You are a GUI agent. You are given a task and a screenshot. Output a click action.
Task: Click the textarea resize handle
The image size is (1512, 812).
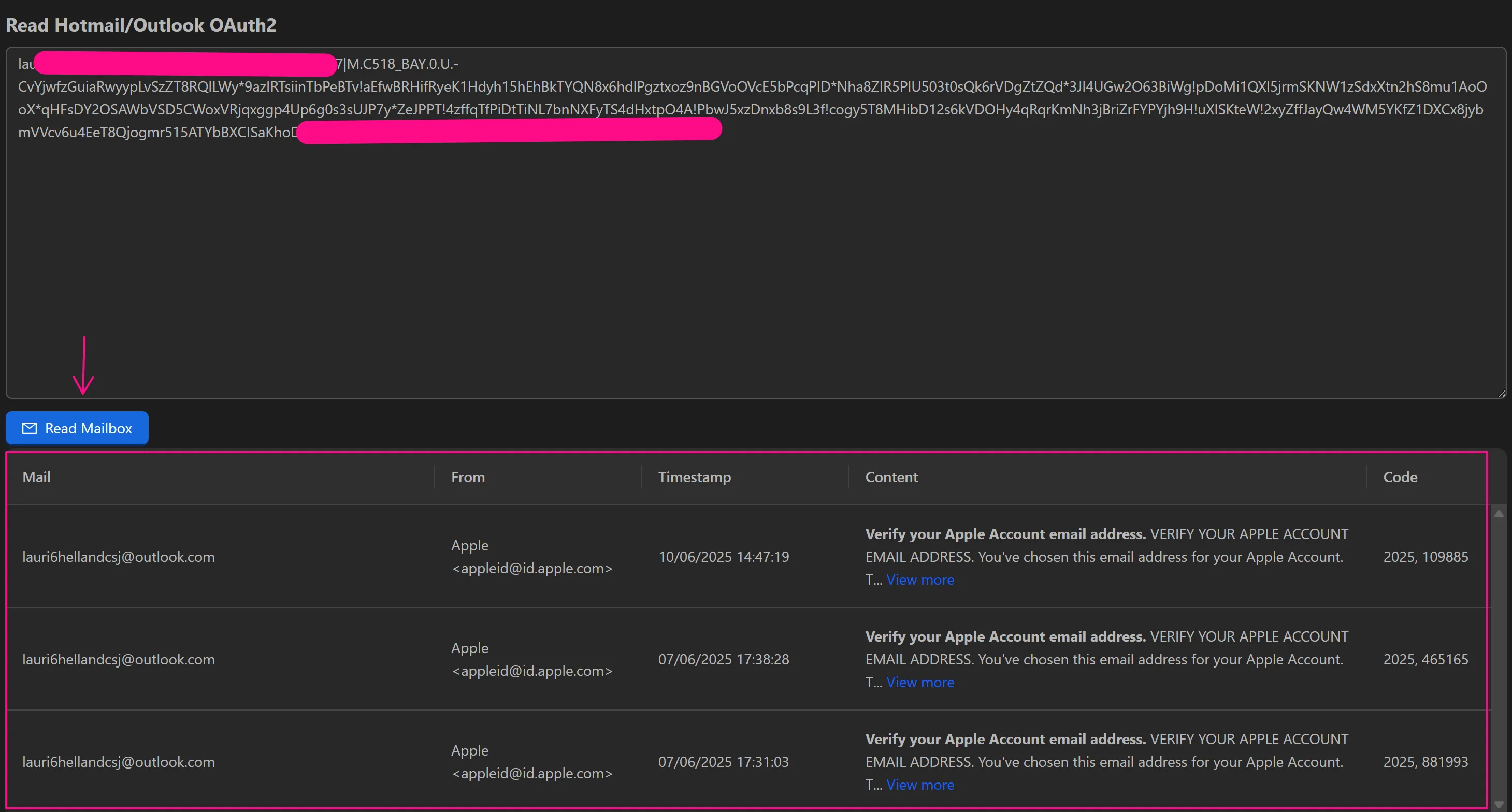point(1502,392)
